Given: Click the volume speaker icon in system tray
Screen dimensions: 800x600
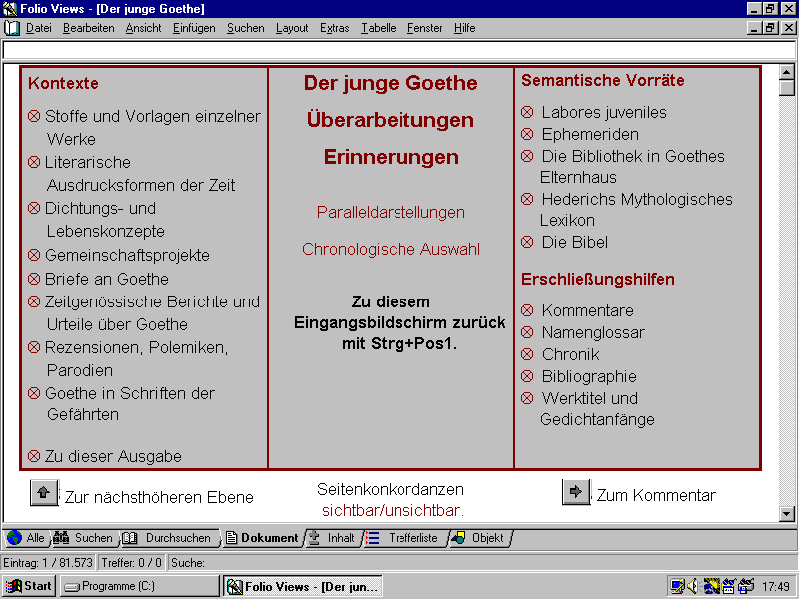Looking at the screenshot, I should (692, 586).
